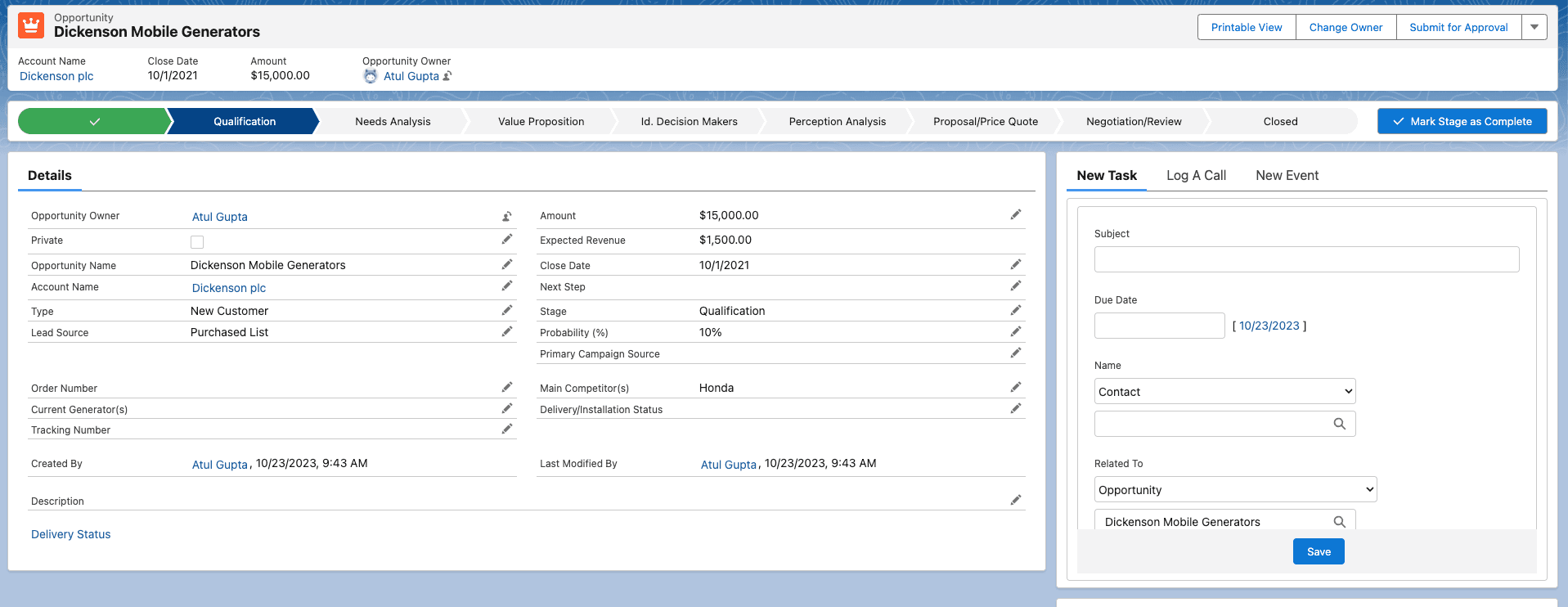The width and height of the screenshot is (1568, 607).
Task: Edit Main Competitor(s) pencil icon
Action: [x=1016, y=387]
